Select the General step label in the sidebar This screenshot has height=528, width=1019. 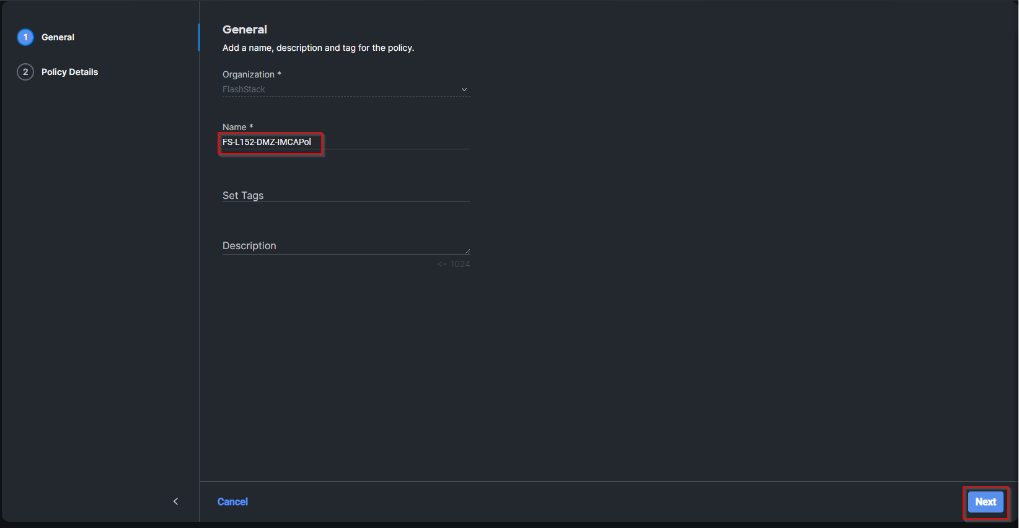pos(58,38)
